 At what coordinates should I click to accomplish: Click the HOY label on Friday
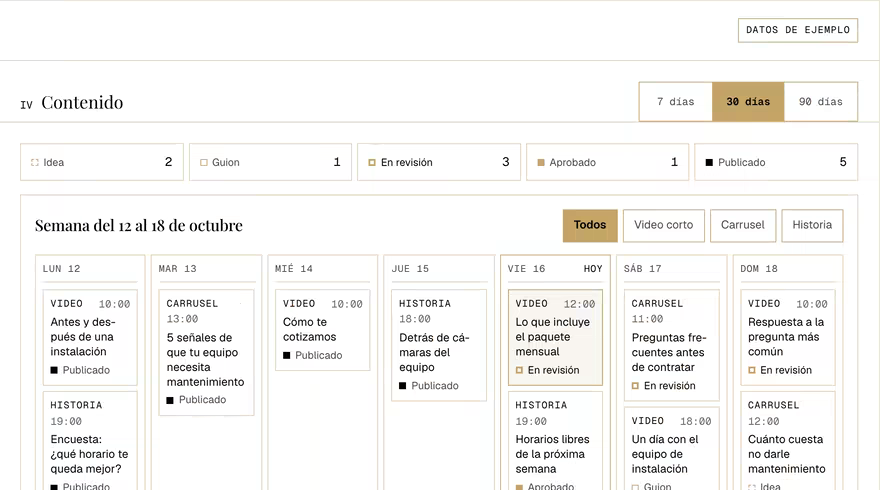[593, 269]
